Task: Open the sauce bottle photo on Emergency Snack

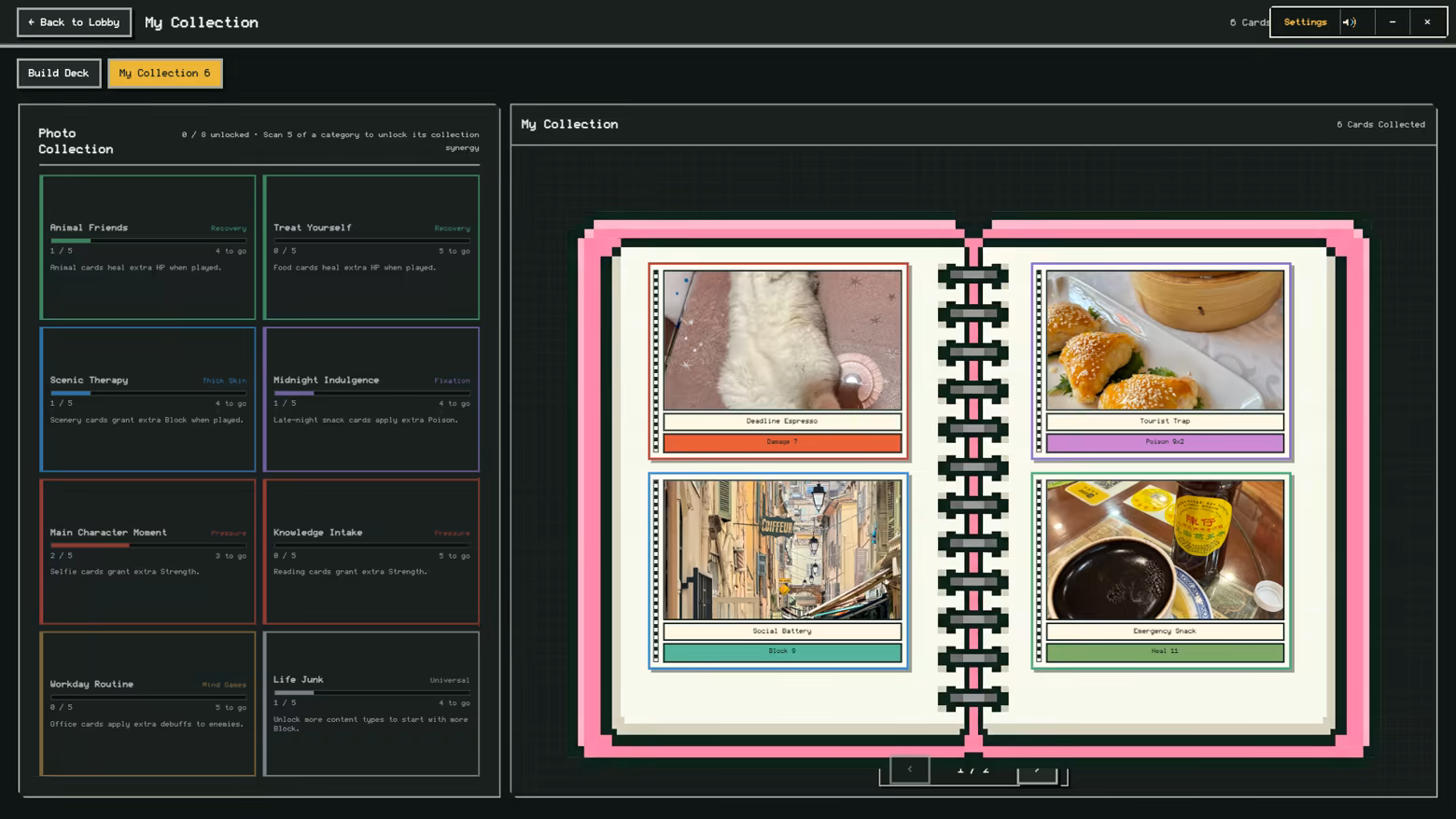Action: coord(1165,550)
